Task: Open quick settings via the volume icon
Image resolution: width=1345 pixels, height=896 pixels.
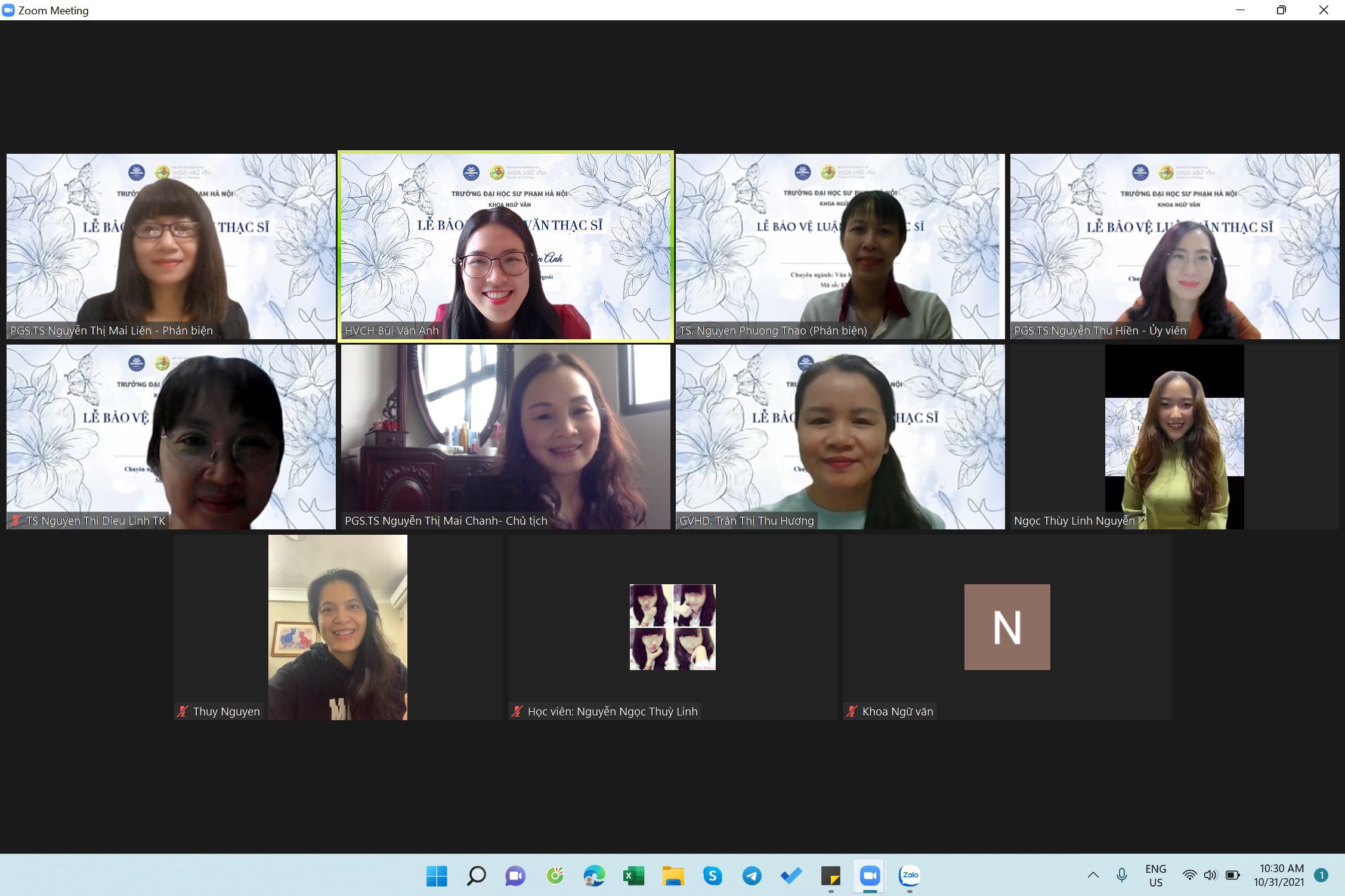Action: (x=1210, y=875)
